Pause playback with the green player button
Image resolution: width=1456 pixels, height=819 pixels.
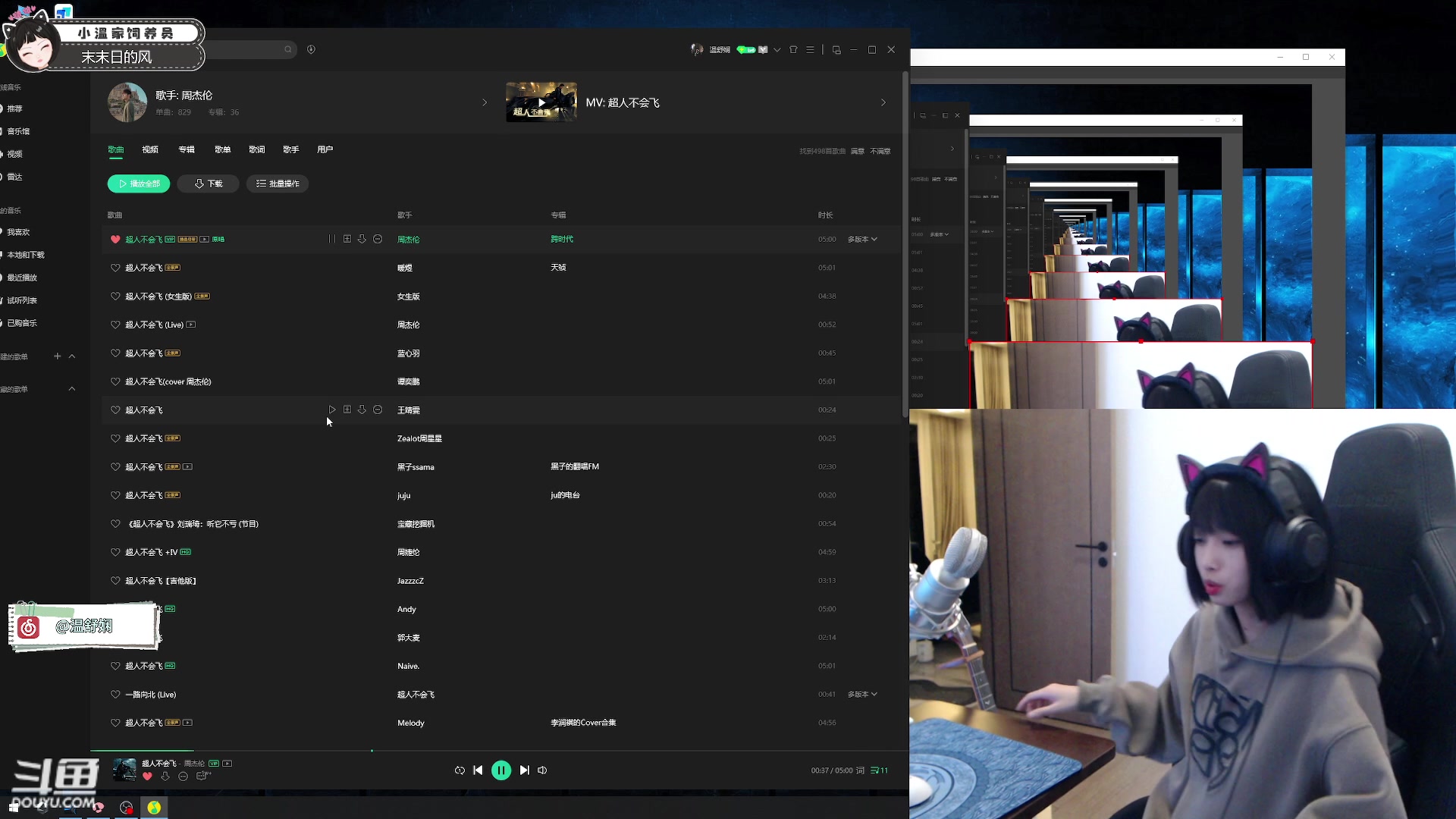[501, 770]
